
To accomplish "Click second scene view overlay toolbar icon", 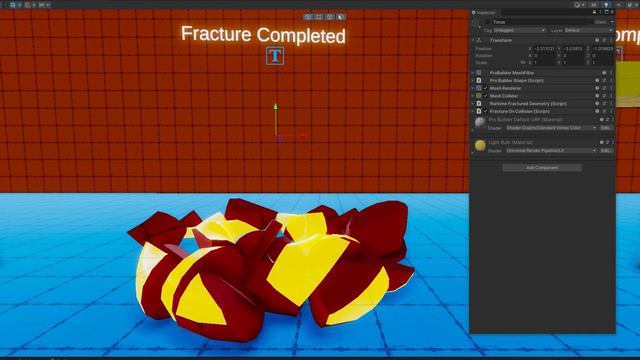I will [x=319, y=17].
